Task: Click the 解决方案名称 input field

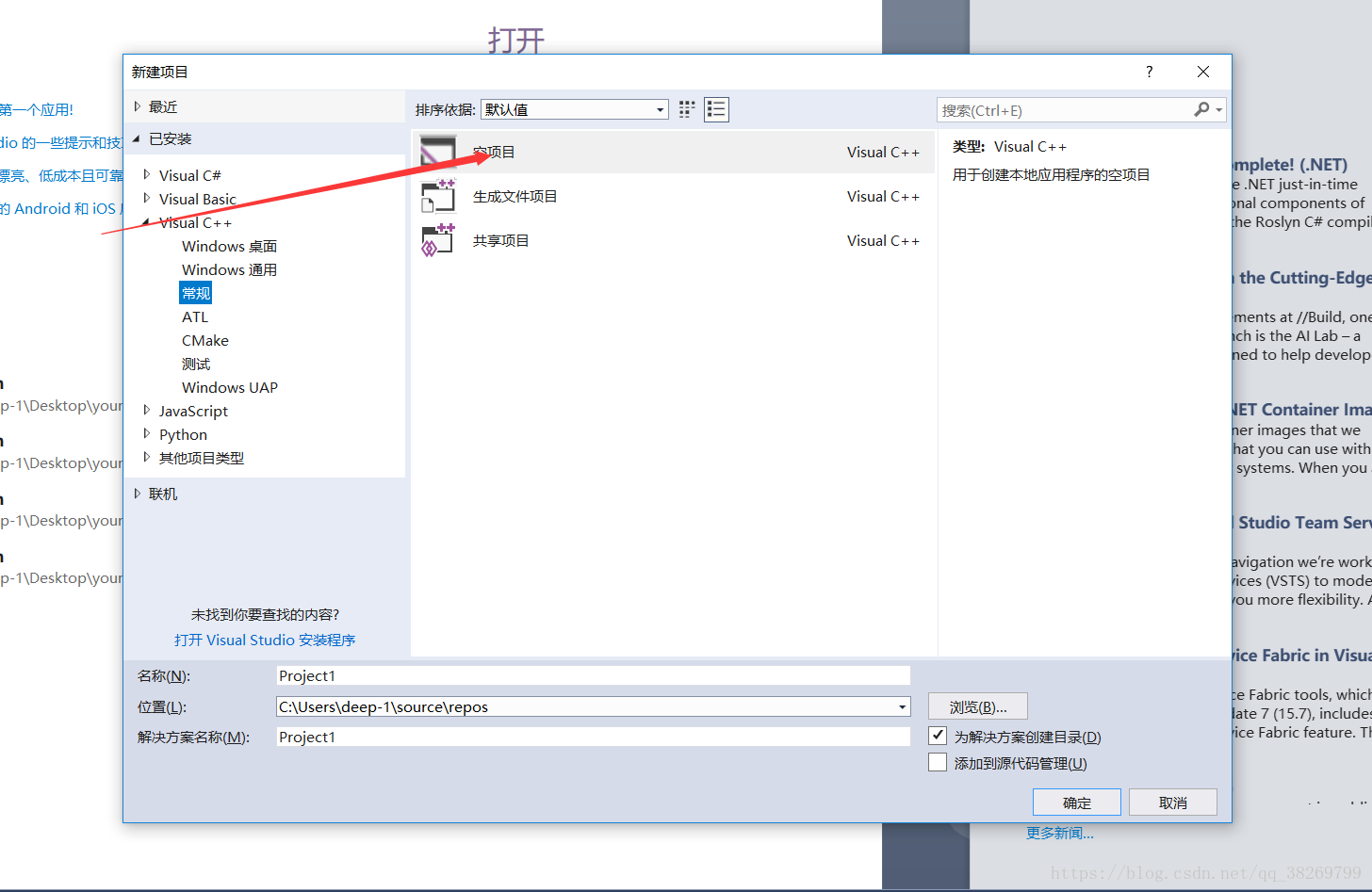Action: 594,737
